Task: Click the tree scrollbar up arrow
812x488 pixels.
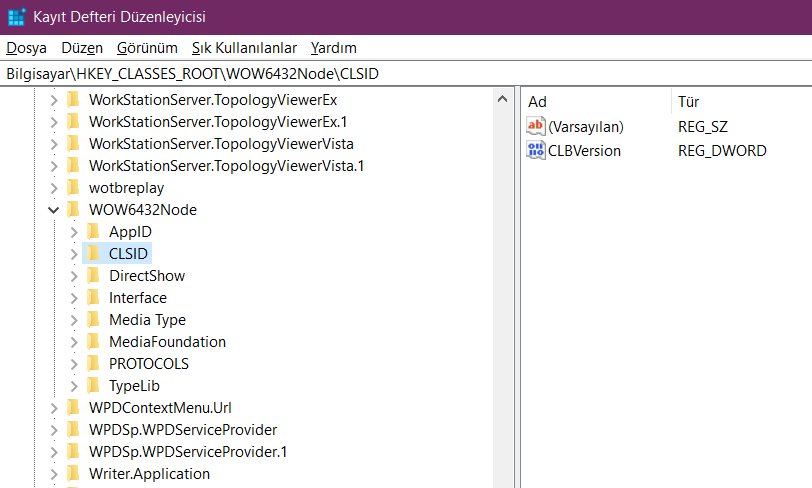Action: point(502,99)
